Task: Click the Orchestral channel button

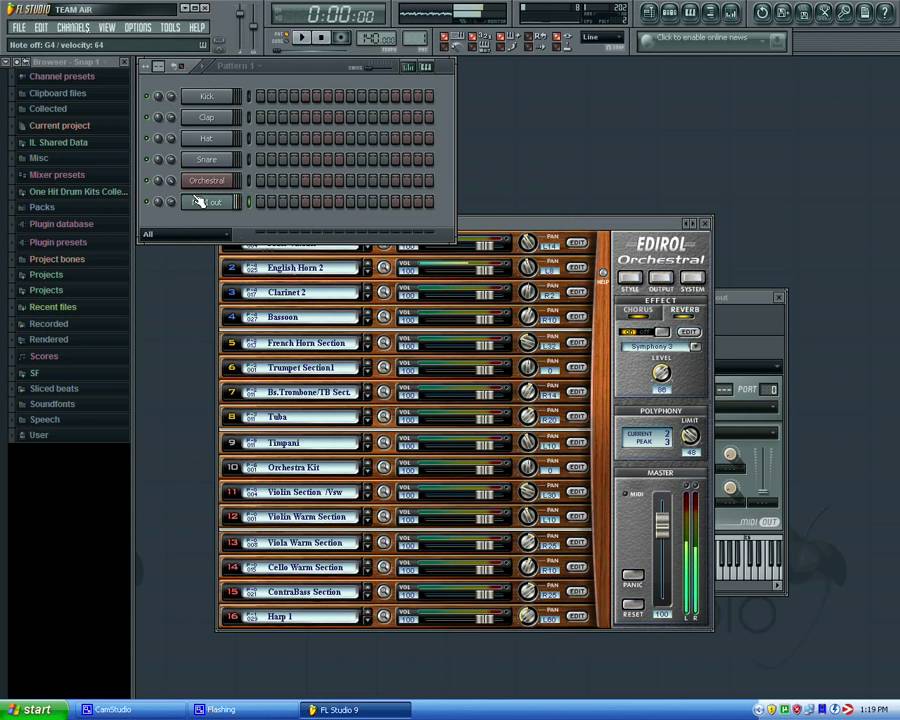Action: point(208,181)
